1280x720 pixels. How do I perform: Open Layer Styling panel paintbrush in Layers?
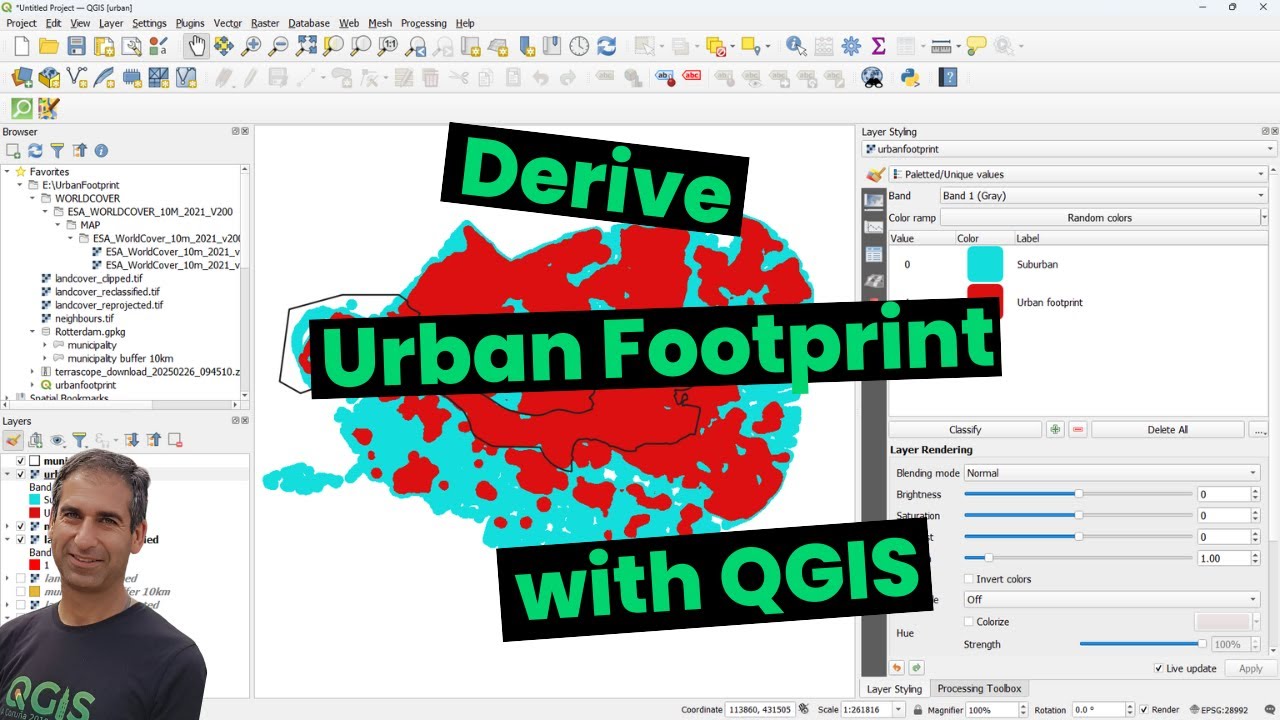click(x=13, y=440)
